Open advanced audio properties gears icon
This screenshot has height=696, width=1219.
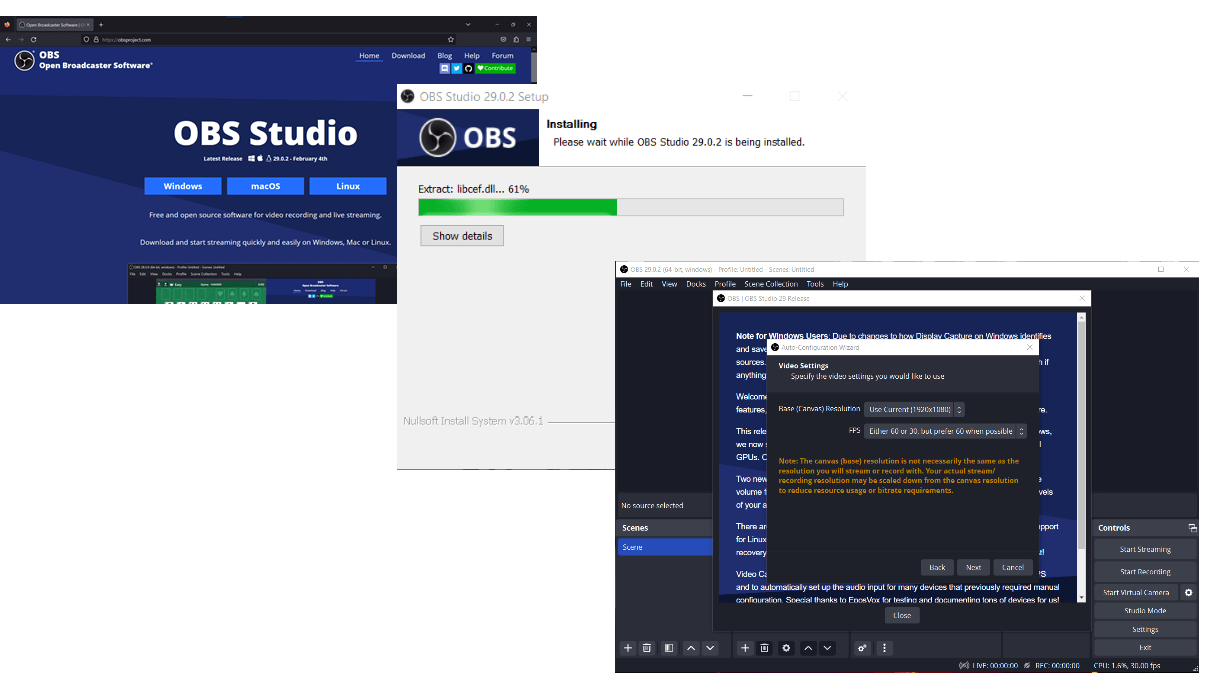pyautogui.click(x=862, y=648)
